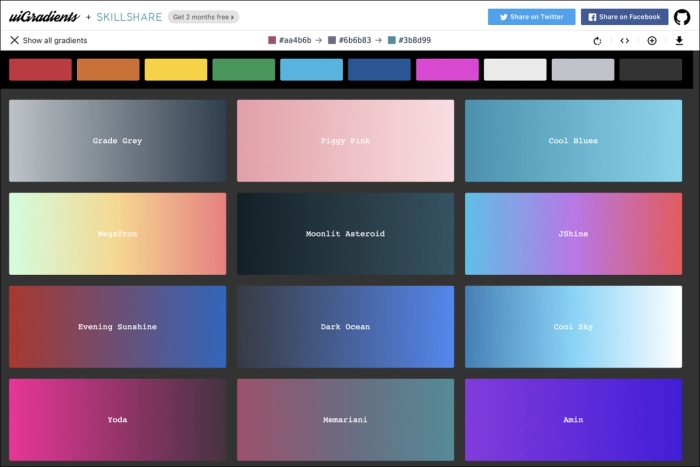Filter gradients by light blue color

[x=312, y=70]
